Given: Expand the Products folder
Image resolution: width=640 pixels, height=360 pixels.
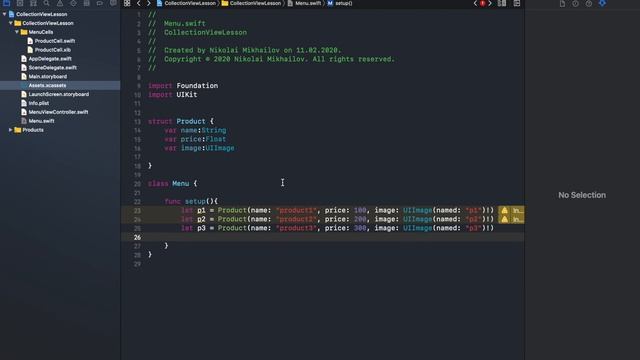Looking at the screenshot, I should (x=11, y=130).
